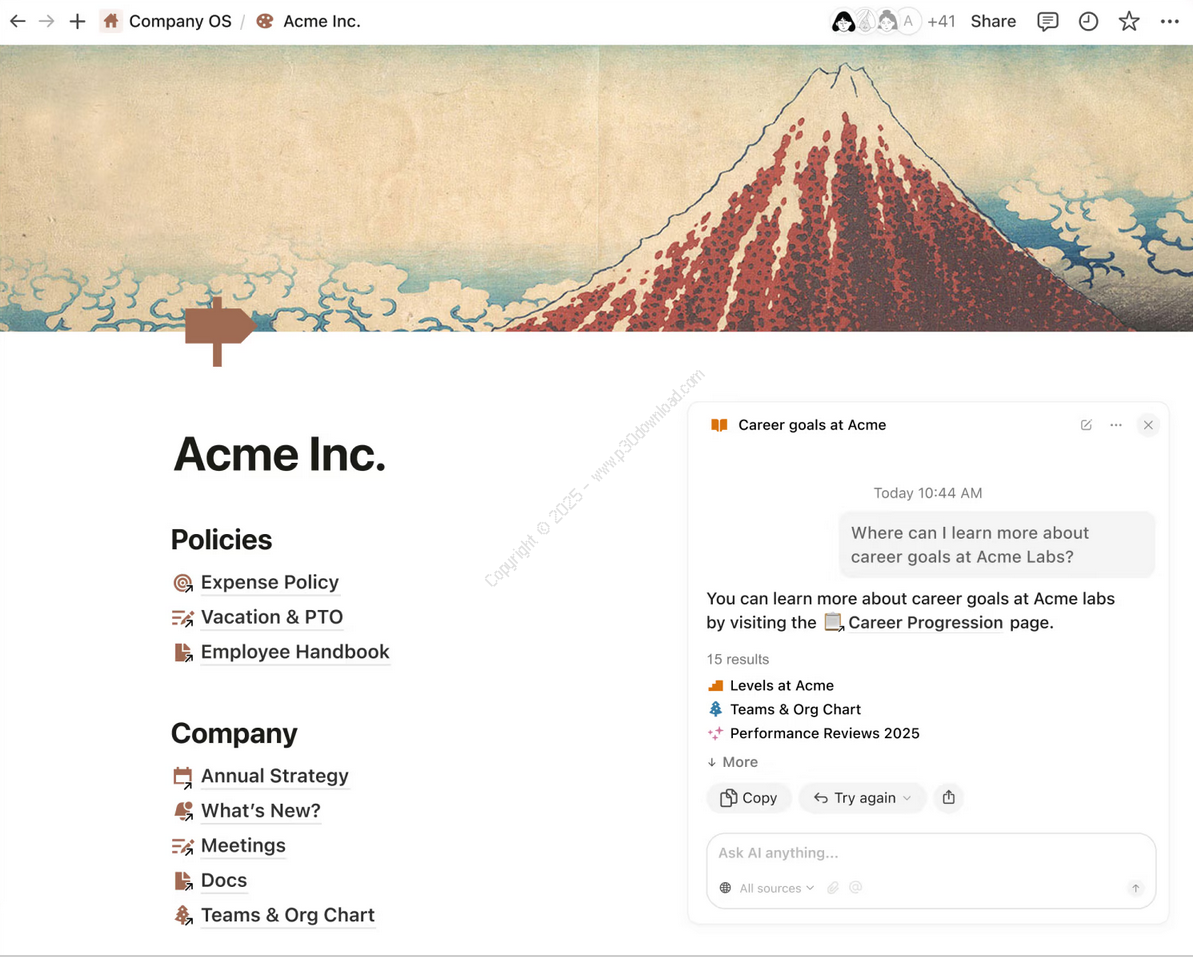Screen dimensions: 1193x957
Task: Click the Company heading
Action: [234, 734]
